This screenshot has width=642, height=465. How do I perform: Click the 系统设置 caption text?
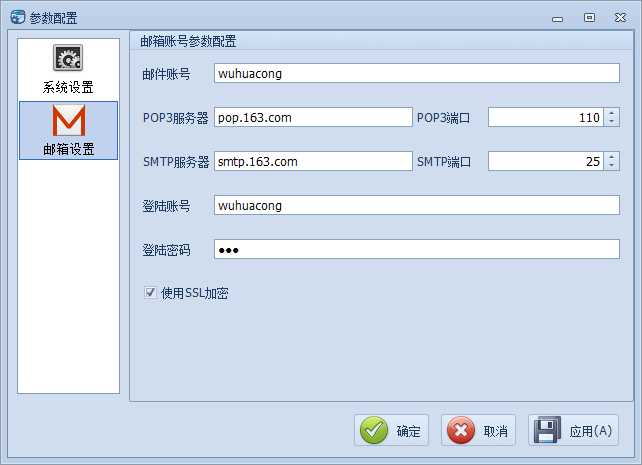point(68,87)
